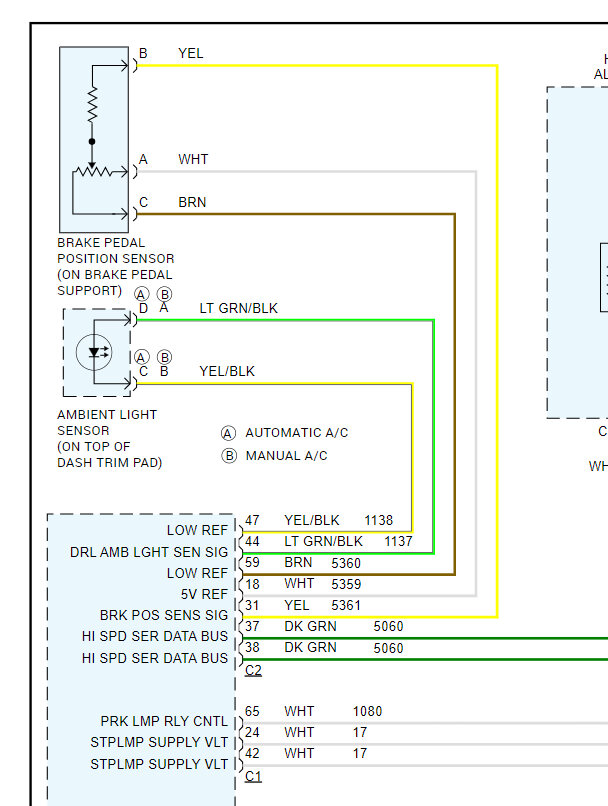Click the 'YEL/BLK' label near the ambient sensor
This screenshot has height=806, width=608.
pyautogui.click(x=227, y=371)
